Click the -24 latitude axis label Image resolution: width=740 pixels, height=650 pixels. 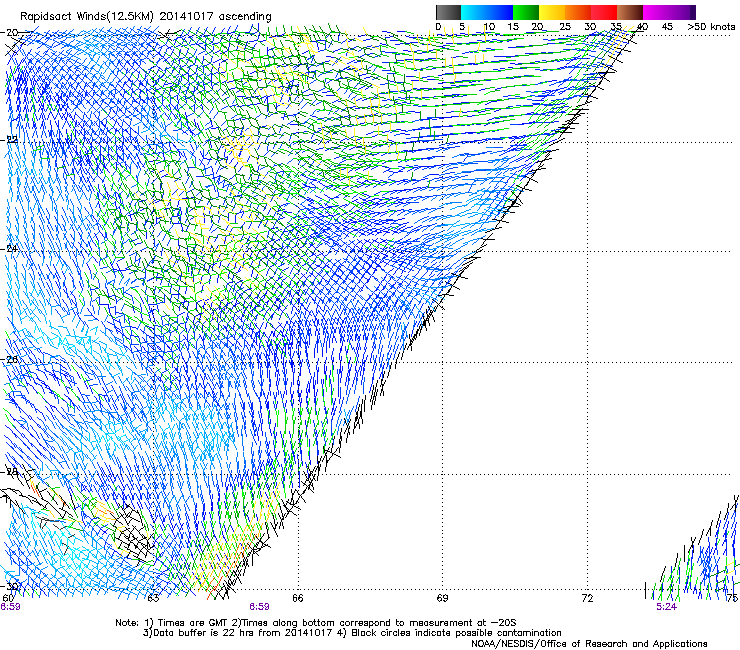9,248
